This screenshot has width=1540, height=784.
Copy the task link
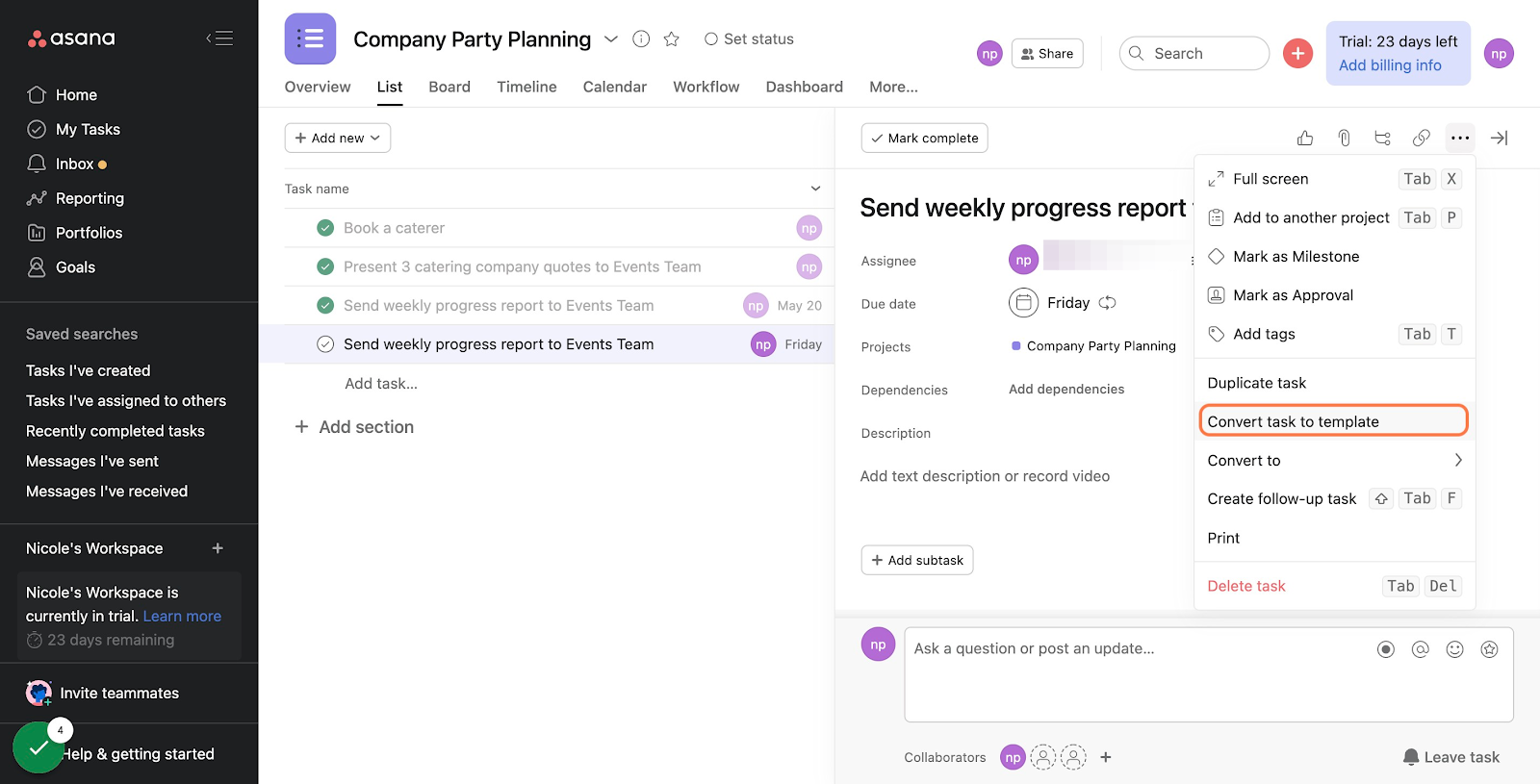[x=1422, y=138]
